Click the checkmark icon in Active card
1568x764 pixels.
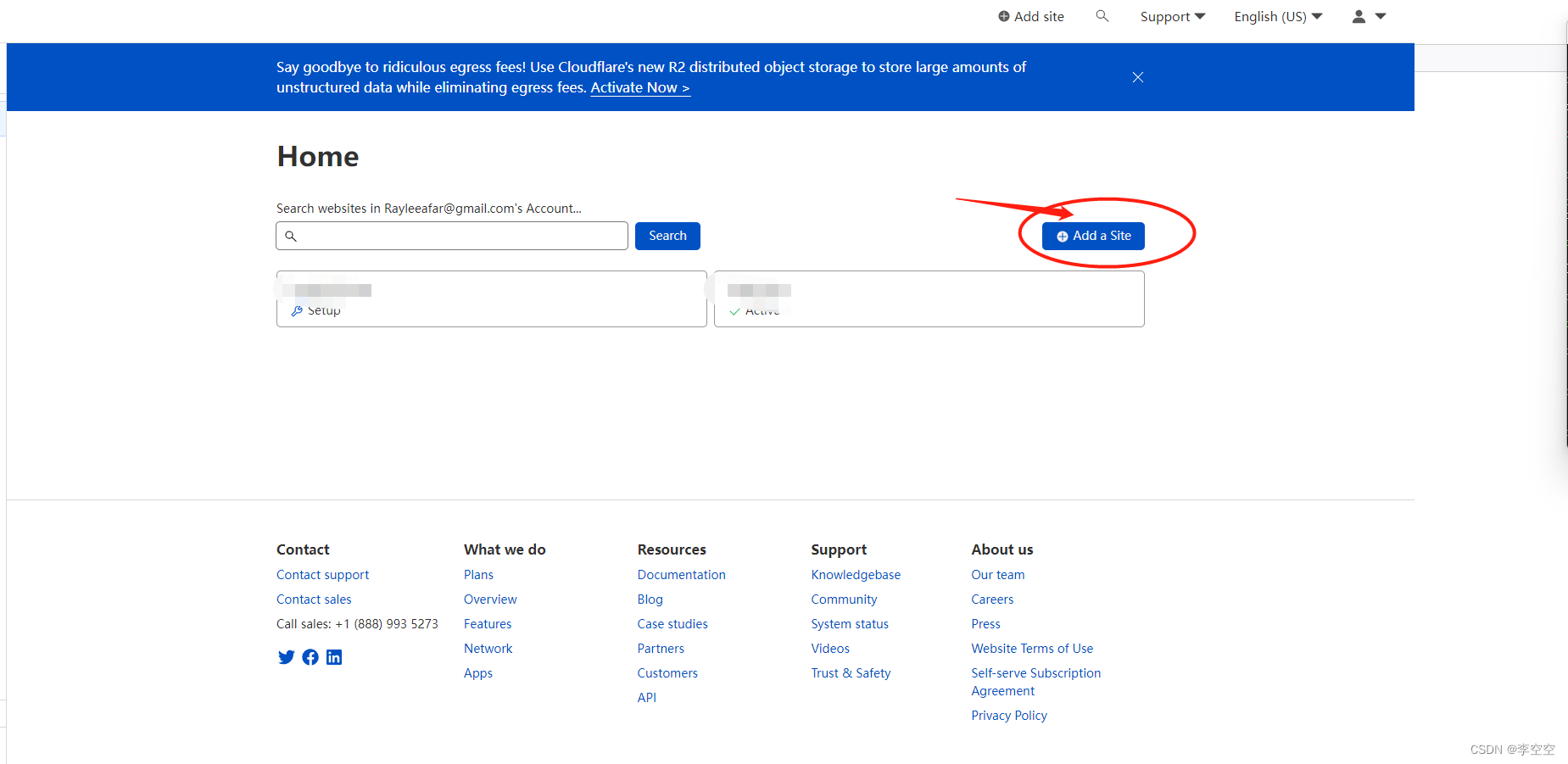[x=734, y=311]
